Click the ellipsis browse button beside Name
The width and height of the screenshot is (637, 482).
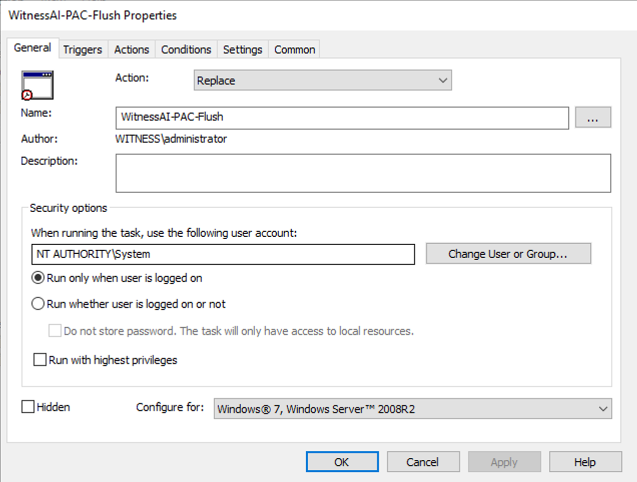tap(592, 117)
